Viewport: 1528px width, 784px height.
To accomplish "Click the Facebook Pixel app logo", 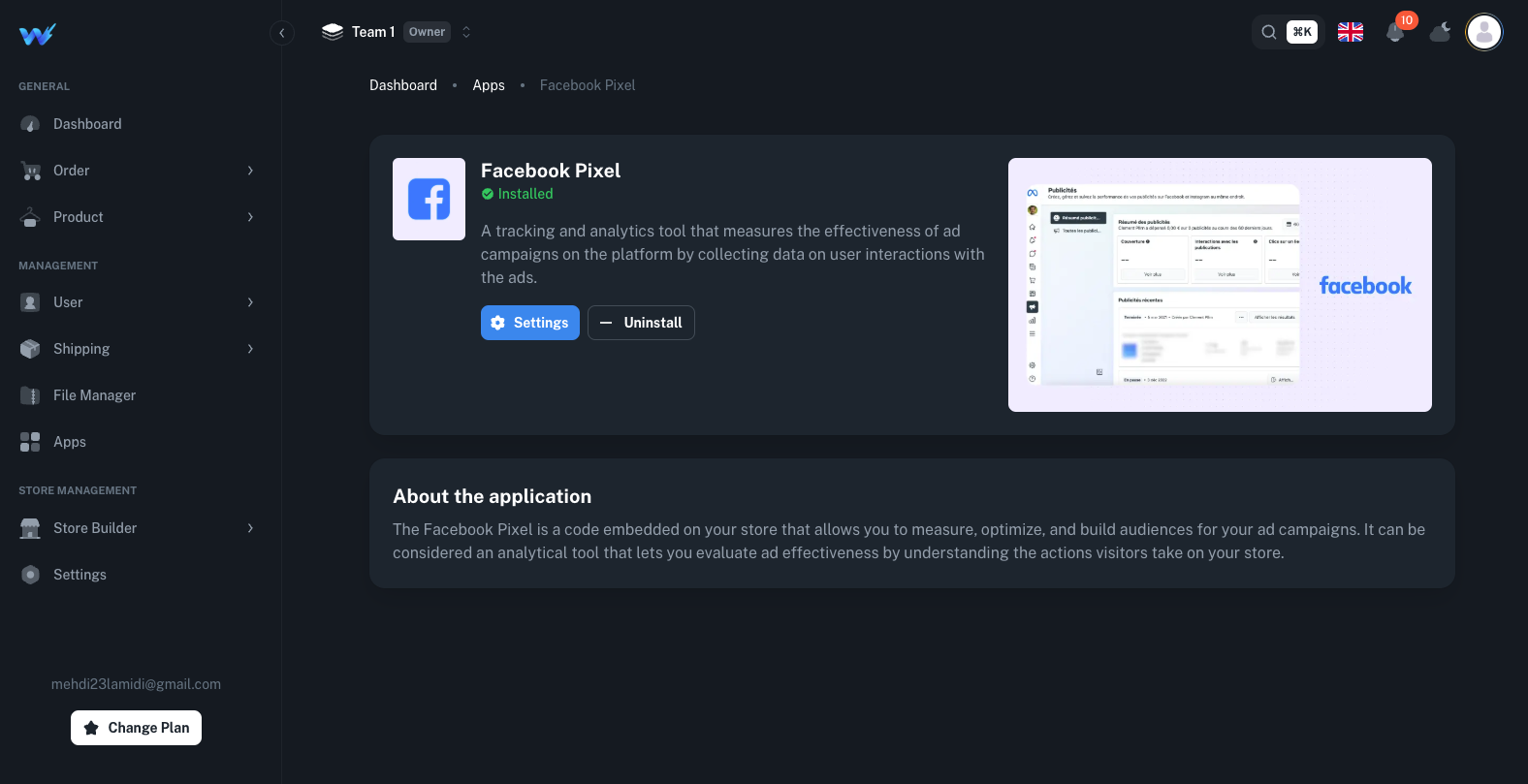I will pos(429,199).
